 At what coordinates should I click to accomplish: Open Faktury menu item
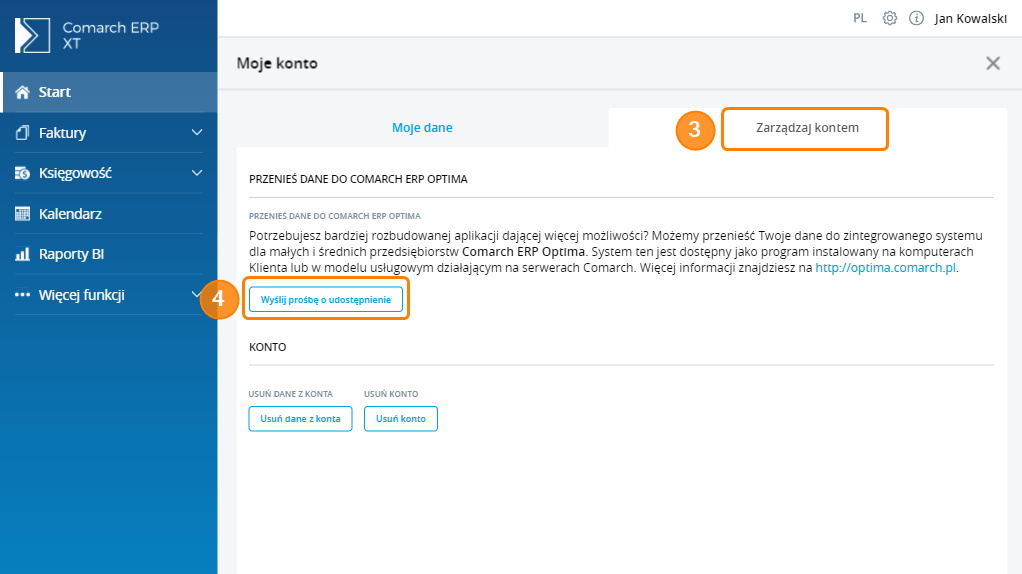[x=109, y=133]
